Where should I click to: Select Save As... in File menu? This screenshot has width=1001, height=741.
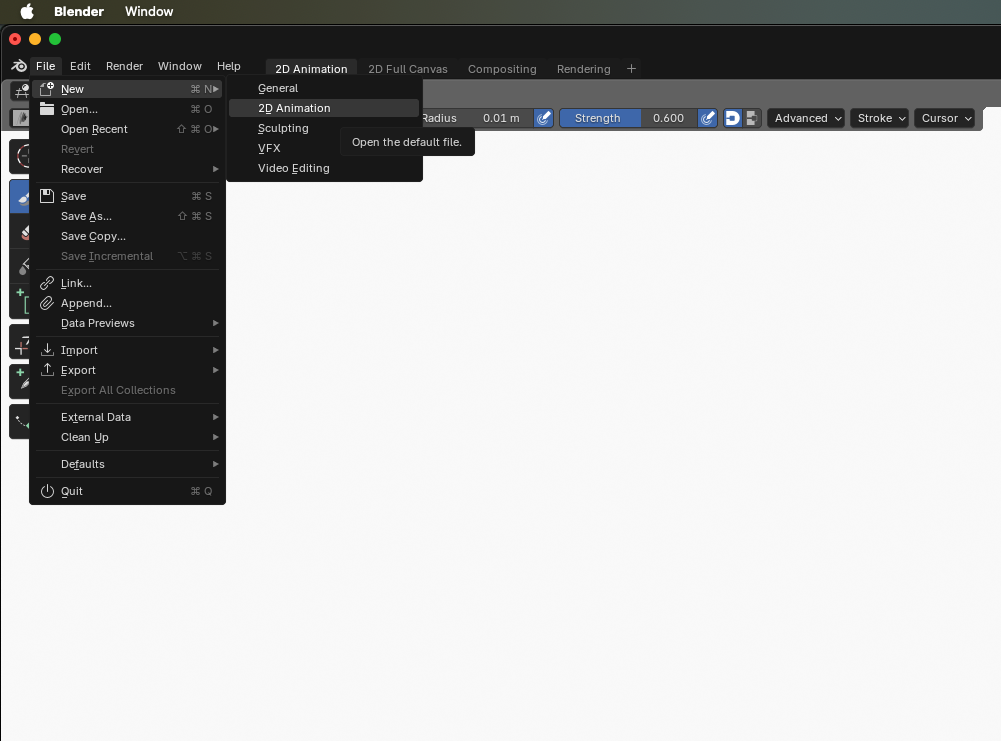(x=86, y=216)
